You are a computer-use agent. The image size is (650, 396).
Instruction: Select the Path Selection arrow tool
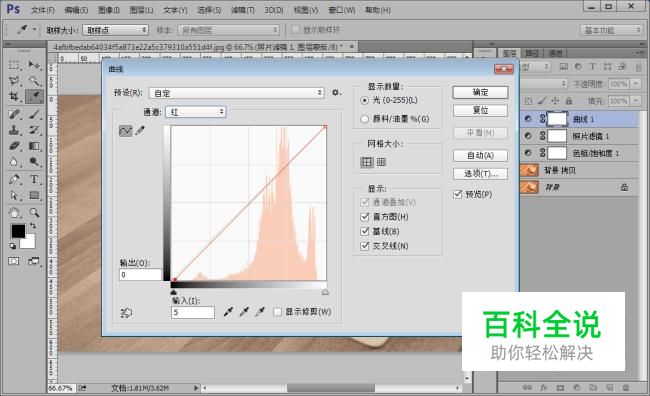14,195
